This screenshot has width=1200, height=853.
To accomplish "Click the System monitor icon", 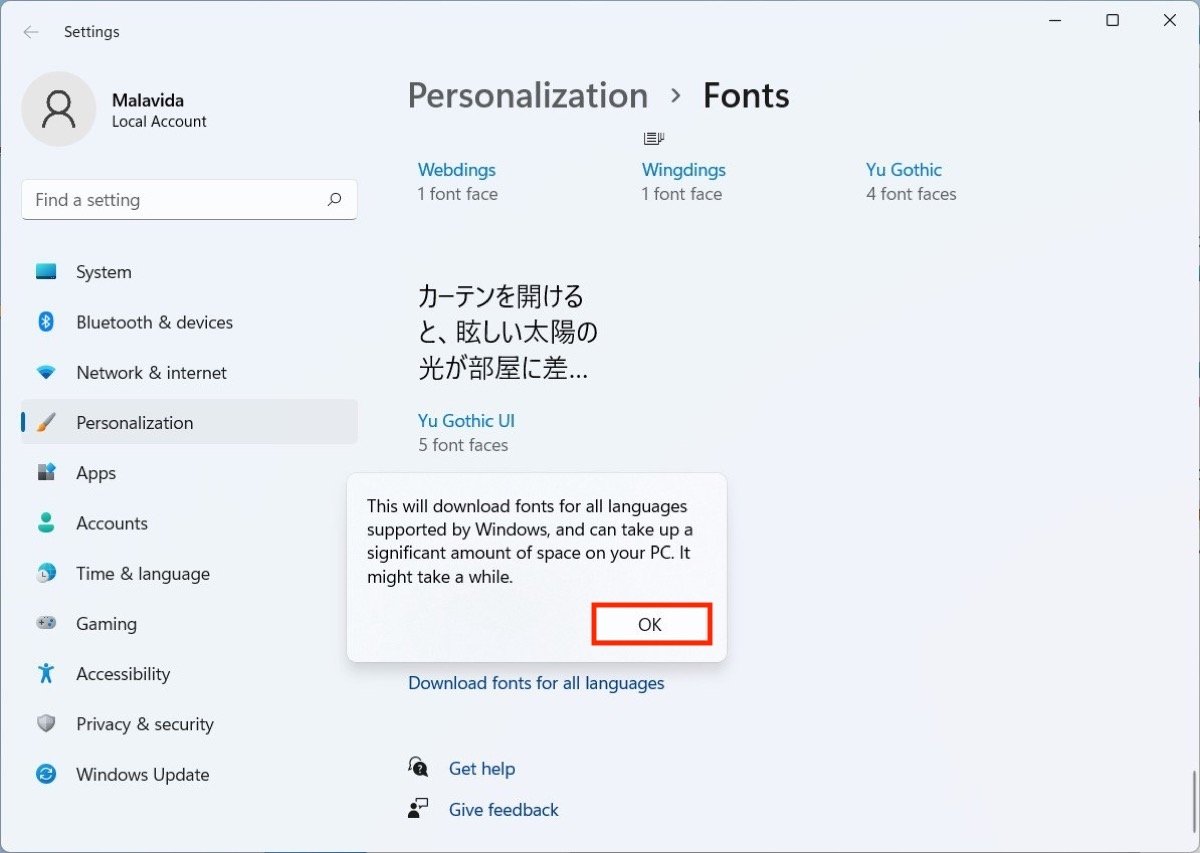I will (46, 272).
